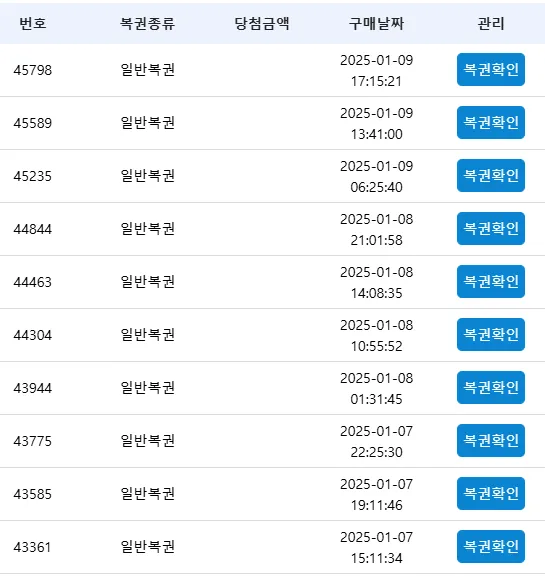Click the 복권종류 column header
Image resolution: width=545 pixels, height=583 pixels.
[147, 23]
